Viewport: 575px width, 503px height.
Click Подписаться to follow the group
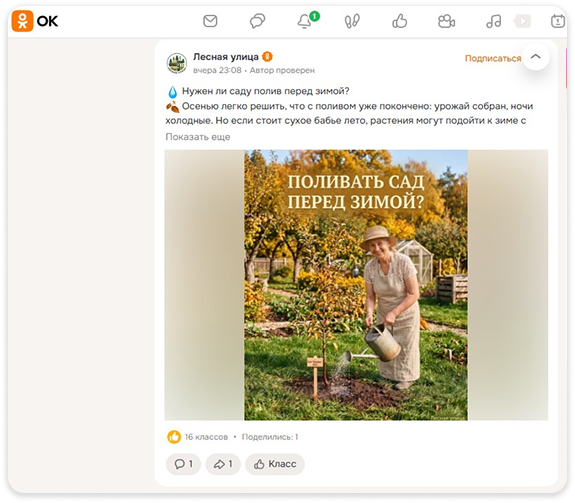[493, 58]
